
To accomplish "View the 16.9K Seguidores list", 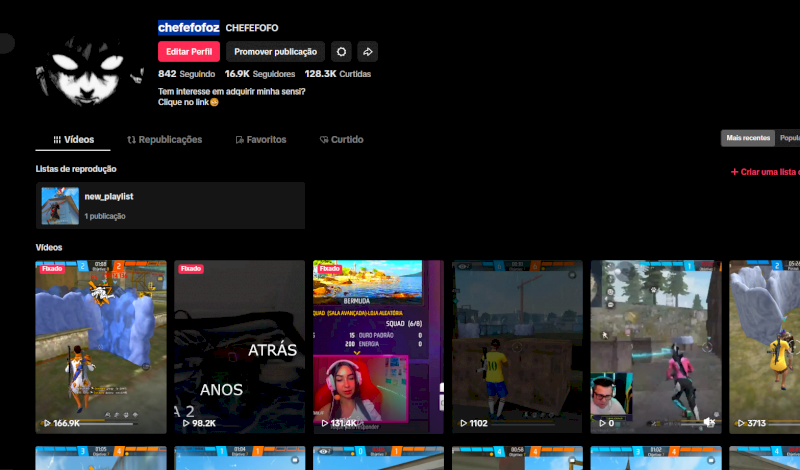I will tap(259, 74).
